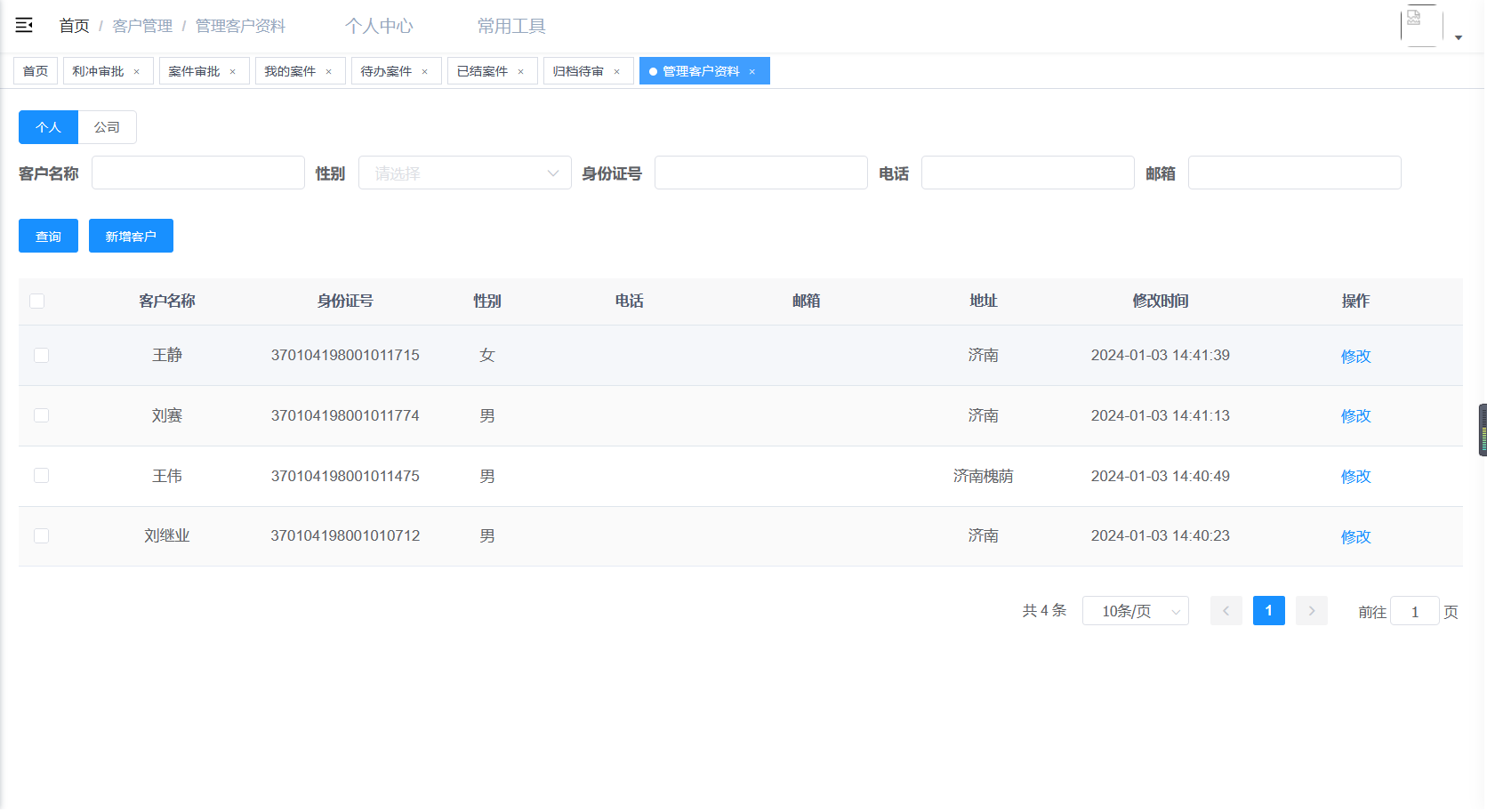1487x812 pixels.
Task: Click the 首页 breadcrumb link
Action: 75,26
